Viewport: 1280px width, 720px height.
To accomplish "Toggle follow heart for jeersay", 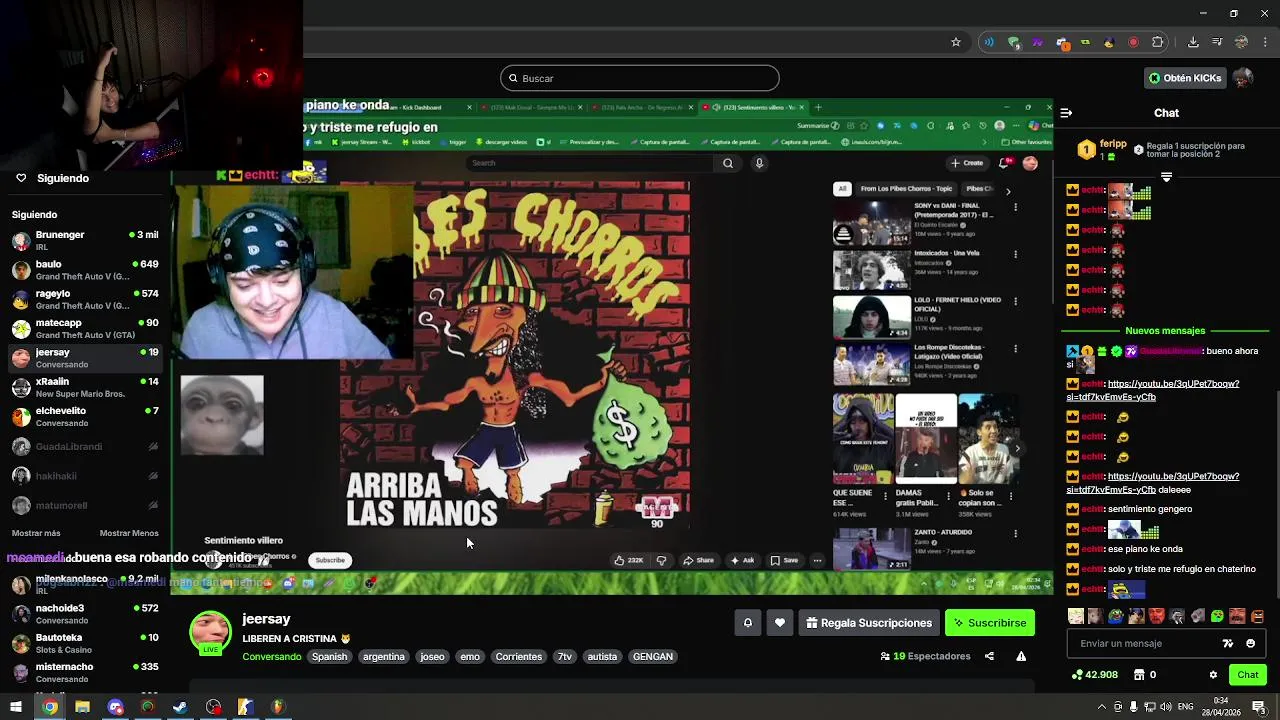I will (780, 623).
